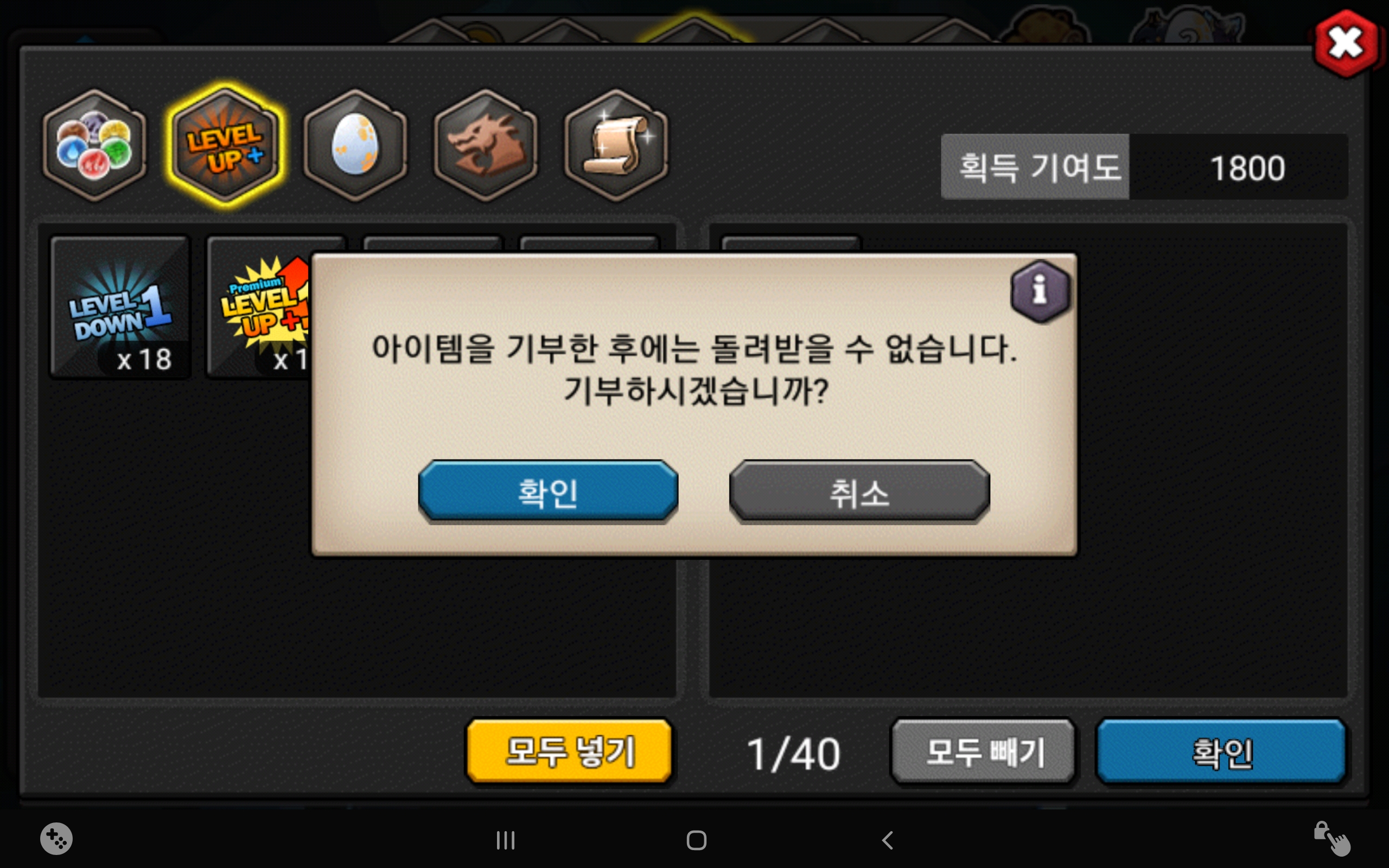Click the yellow 모두 넣기 button
Screen dimensions: 1389x868
pyautogui.click(x=569, y=751)
